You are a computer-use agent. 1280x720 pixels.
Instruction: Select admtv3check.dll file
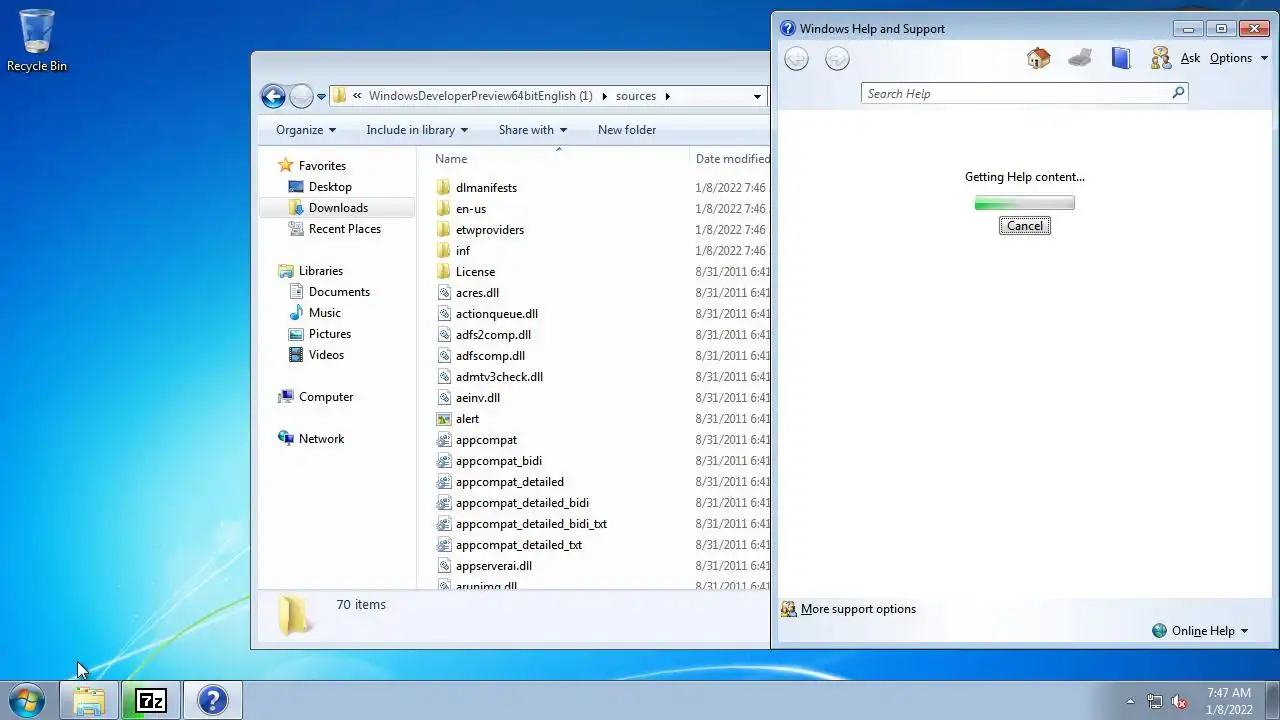[499, 376]
